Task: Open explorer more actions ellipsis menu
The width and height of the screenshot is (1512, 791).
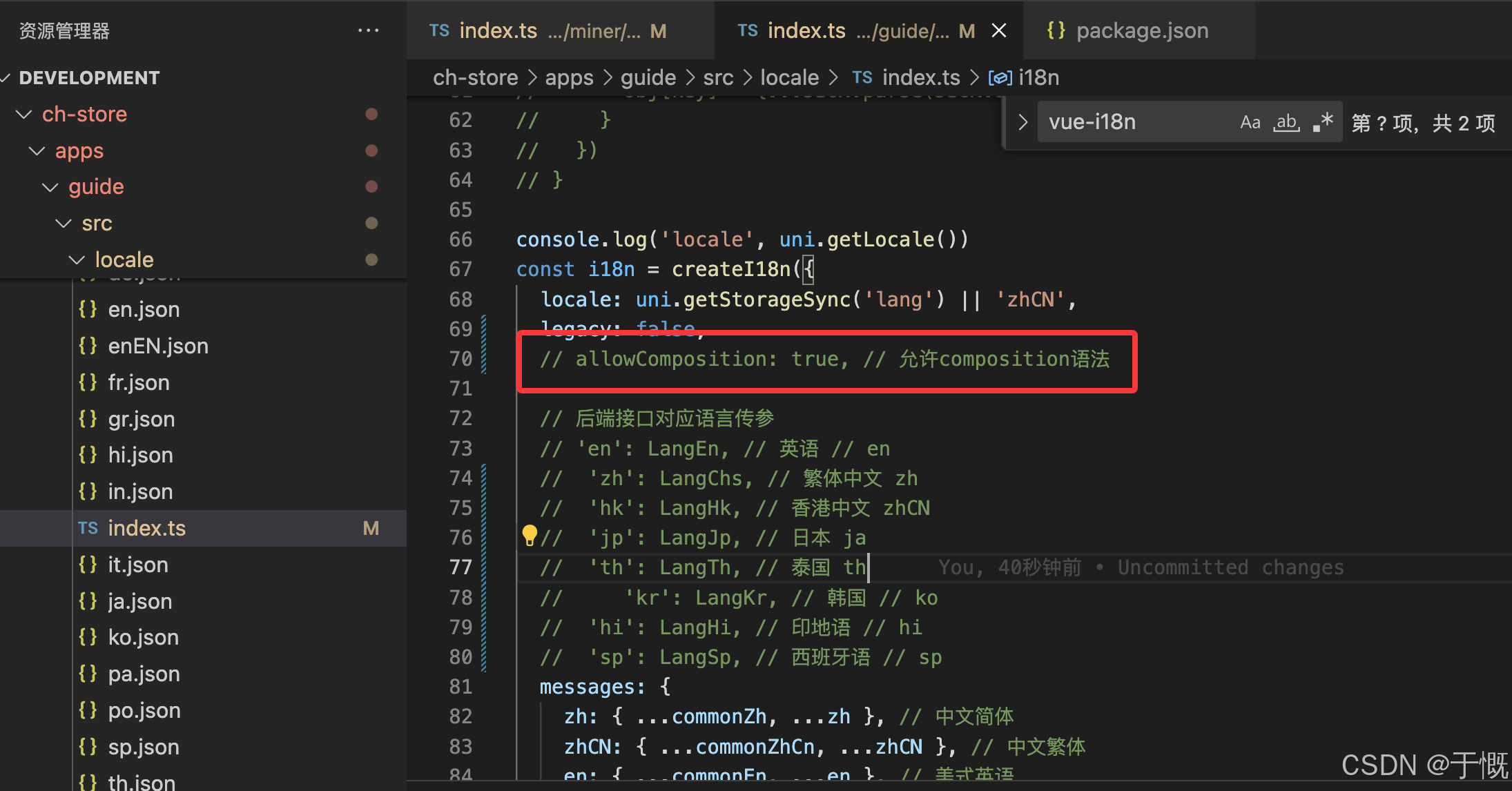Action: tap(368, 30)
